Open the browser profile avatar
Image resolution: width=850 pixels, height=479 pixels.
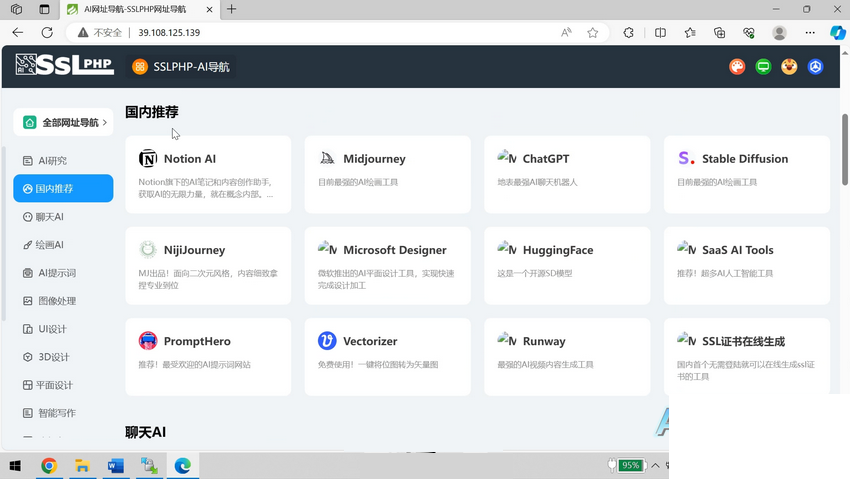(780, 33)
